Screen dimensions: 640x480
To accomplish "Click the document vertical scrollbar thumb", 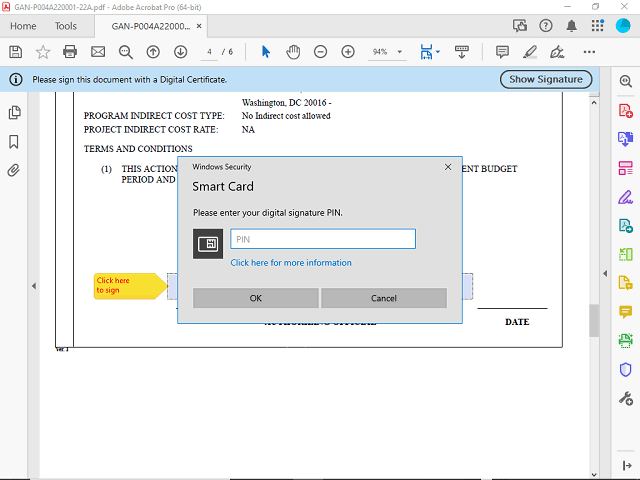I will pos(594,320).
